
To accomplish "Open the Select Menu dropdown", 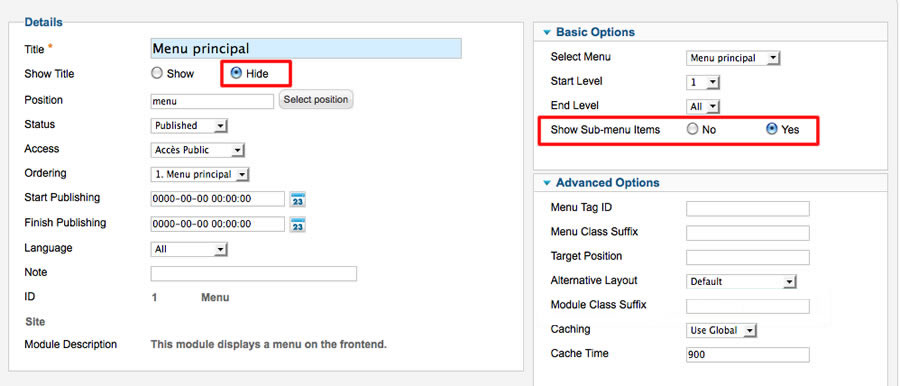I will tap(733, 58).
